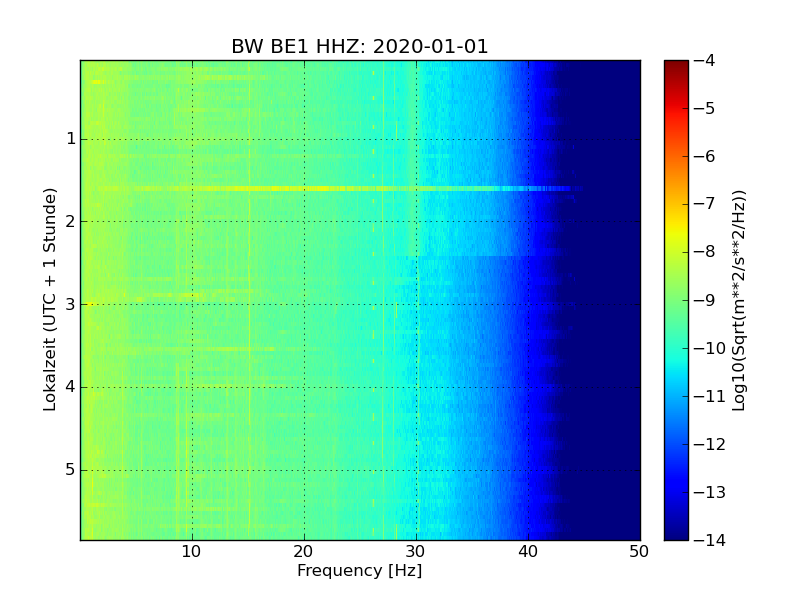Click the colorbar tick label '−10'

point(710,348)
